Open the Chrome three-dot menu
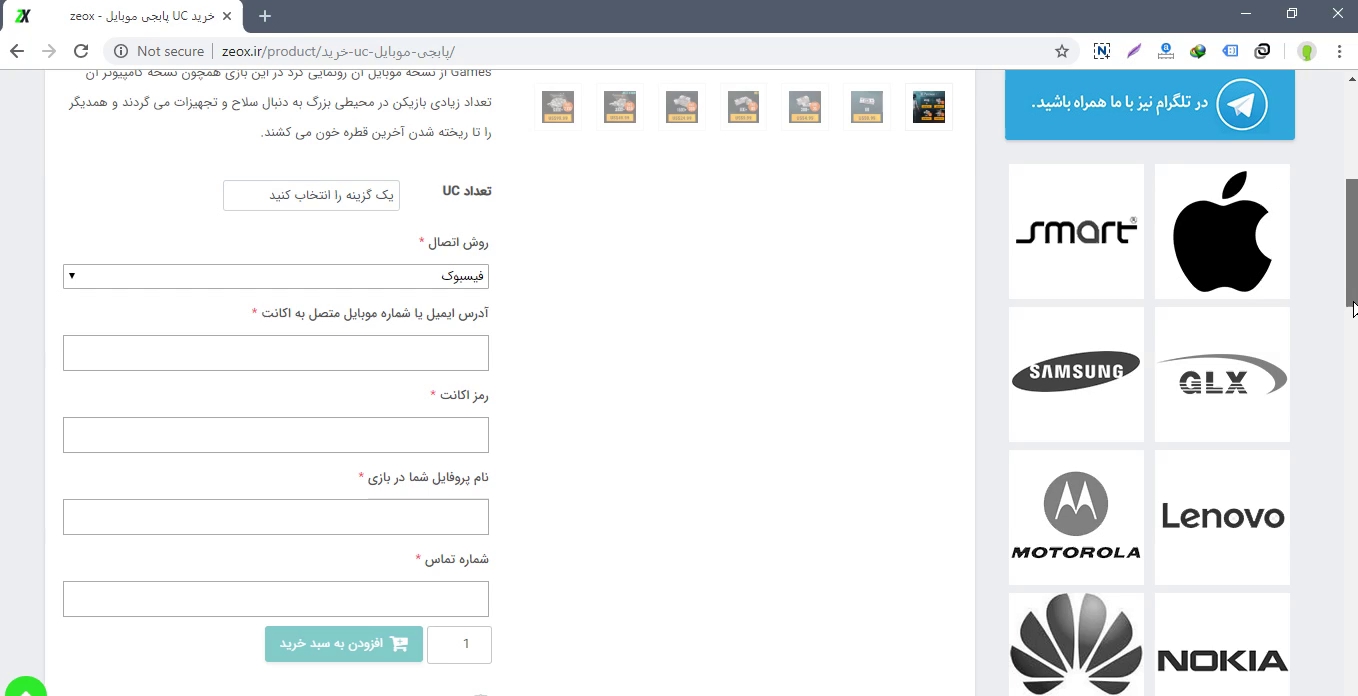This screenshot has height=696, width=1358. pos(1339,51)
